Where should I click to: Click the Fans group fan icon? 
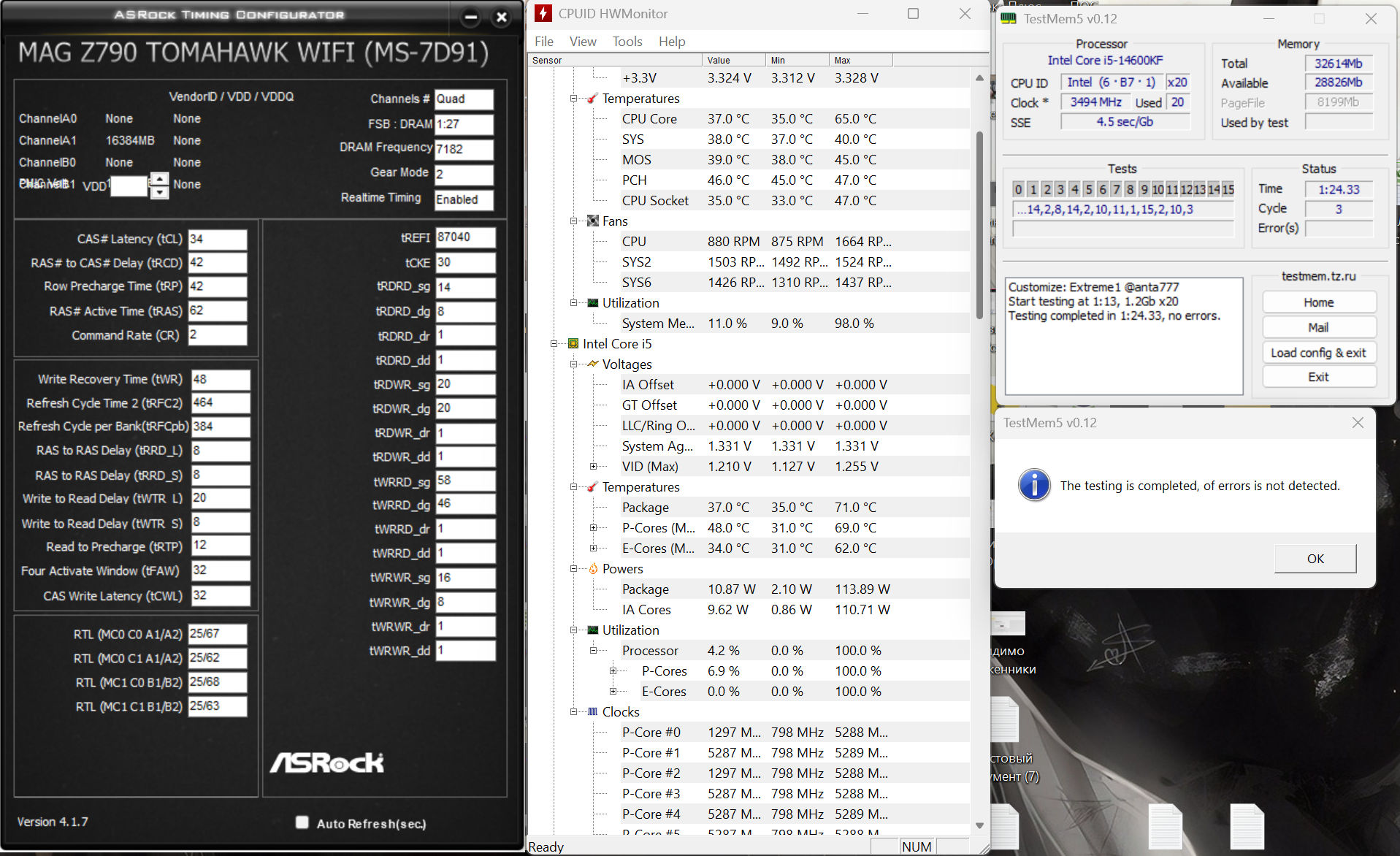coord(593,221)
